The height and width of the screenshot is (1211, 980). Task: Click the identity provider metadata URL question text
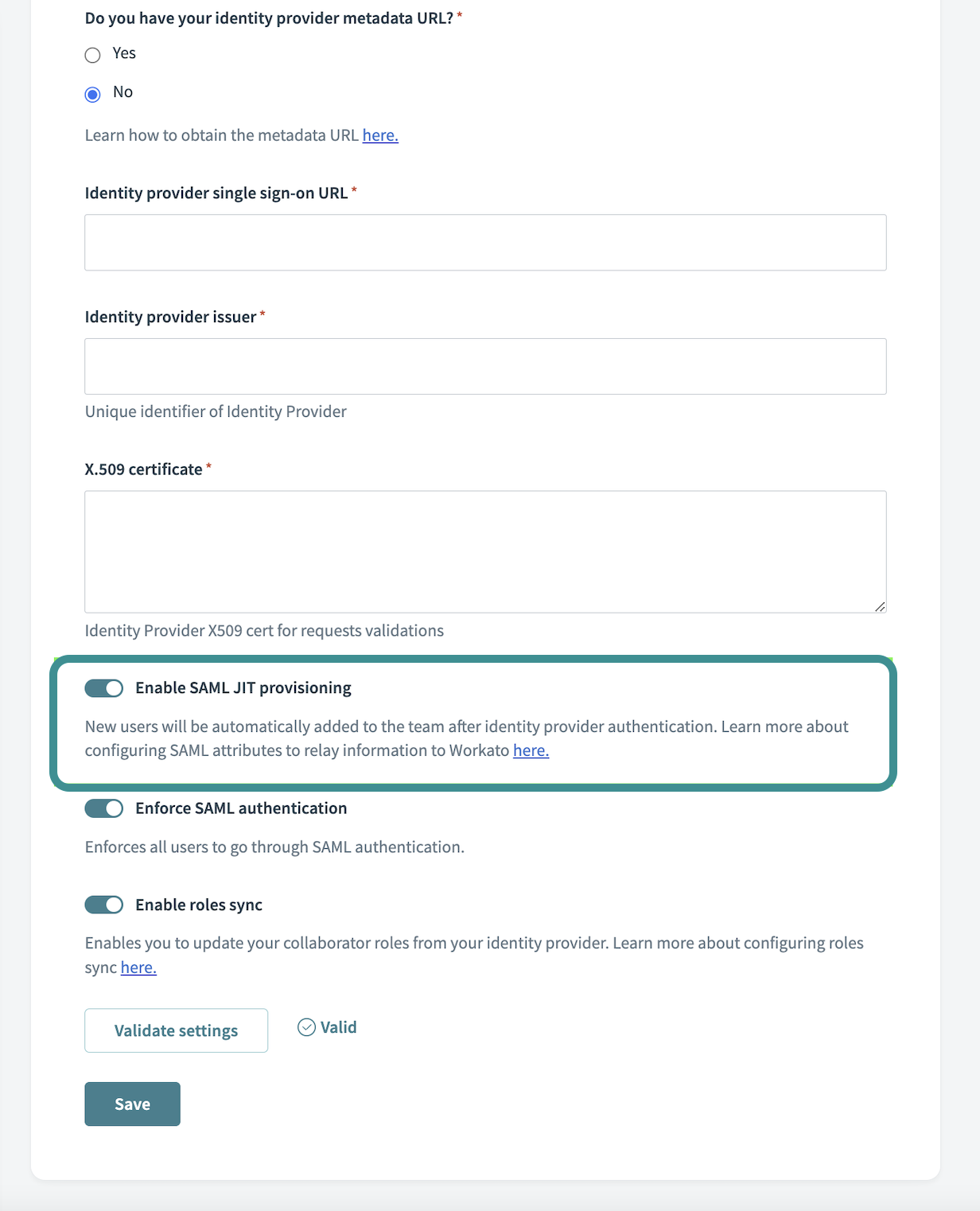(270, 18)
